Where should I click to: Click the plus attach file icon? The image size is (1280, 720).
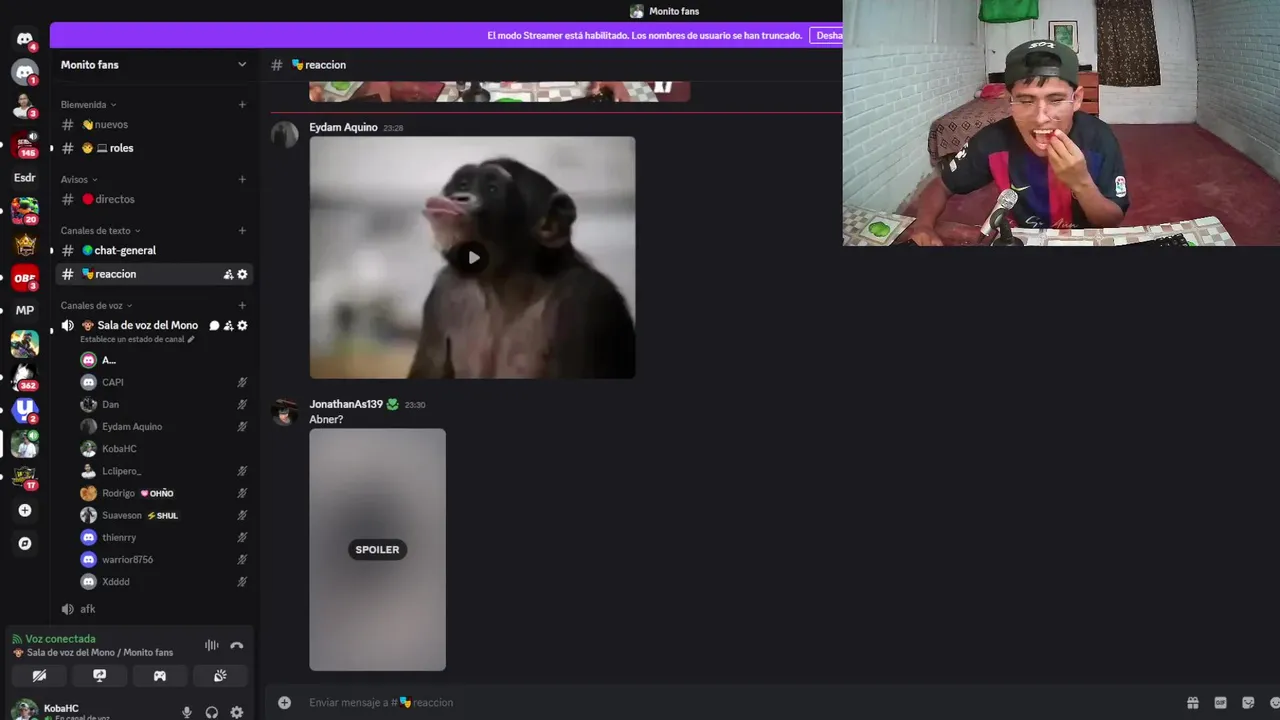284,702
